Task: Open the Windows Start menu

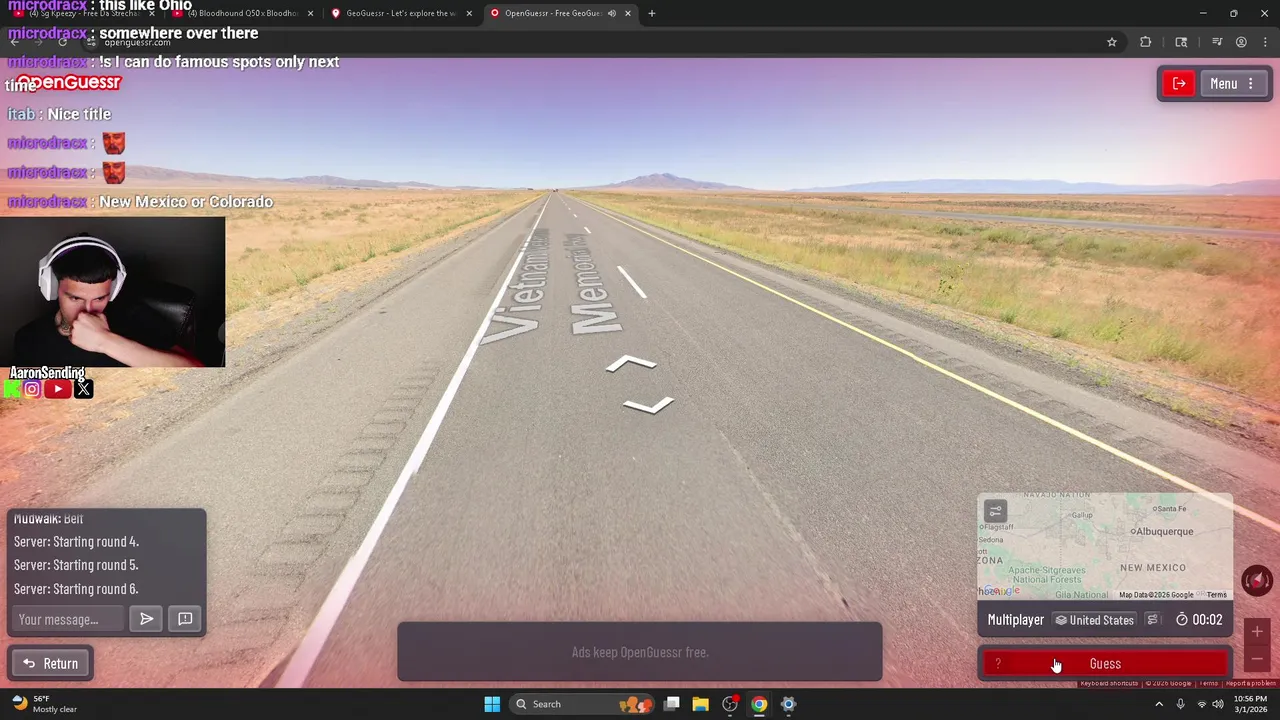Action: 492,704
